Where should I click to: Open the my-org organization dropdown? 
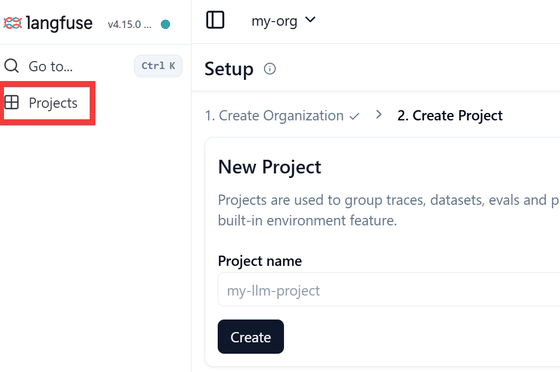click(283, 21)
